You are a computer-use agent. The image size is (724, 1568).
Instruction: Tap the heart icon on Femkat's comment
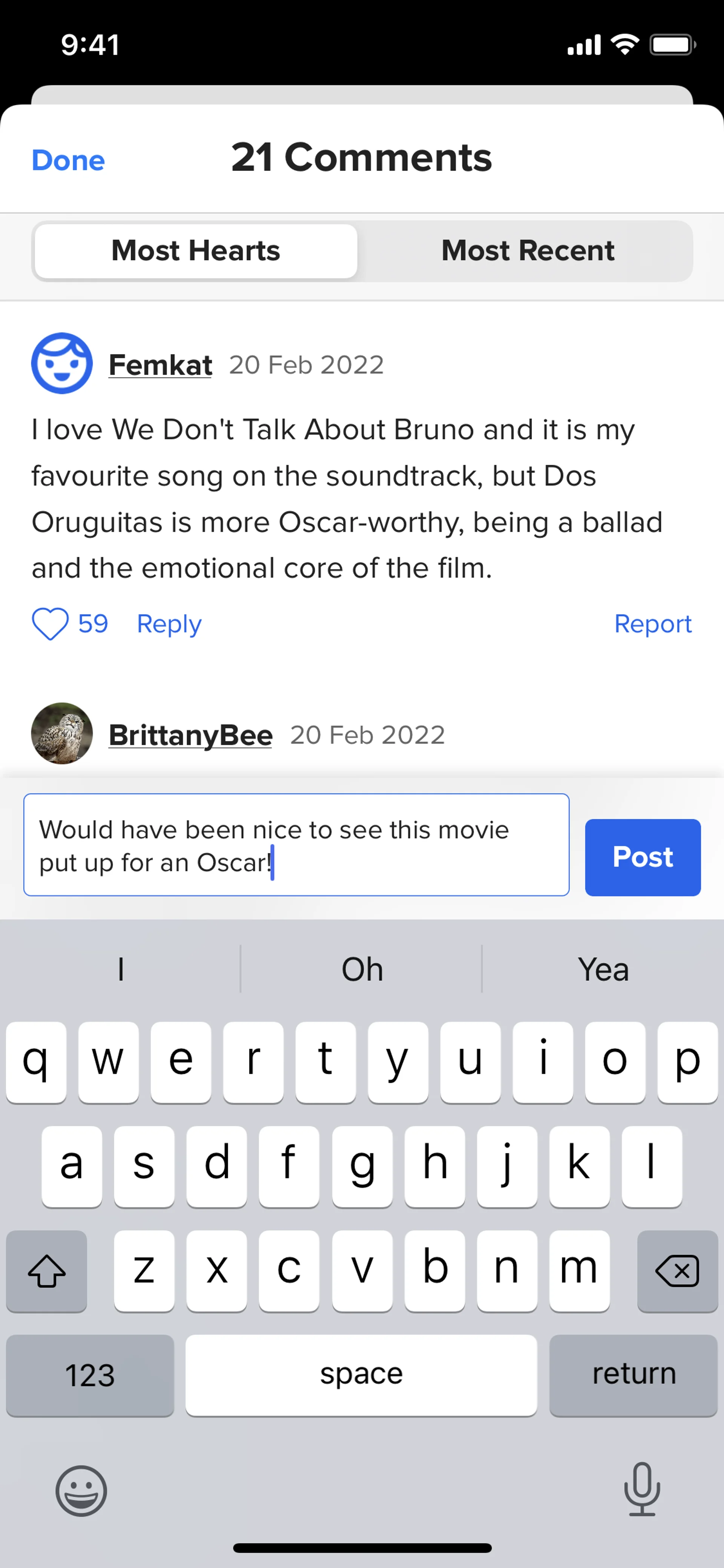pyautogui.click(x=50, y=624)
